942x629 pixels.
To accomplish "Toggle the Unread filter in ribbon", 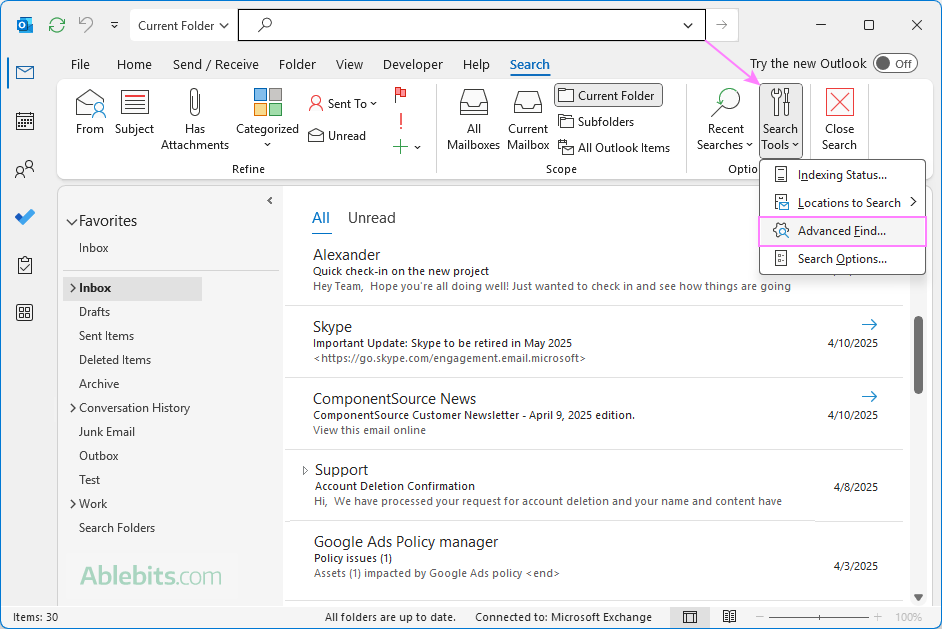I will pyautogui.click(x=337, y=136).
